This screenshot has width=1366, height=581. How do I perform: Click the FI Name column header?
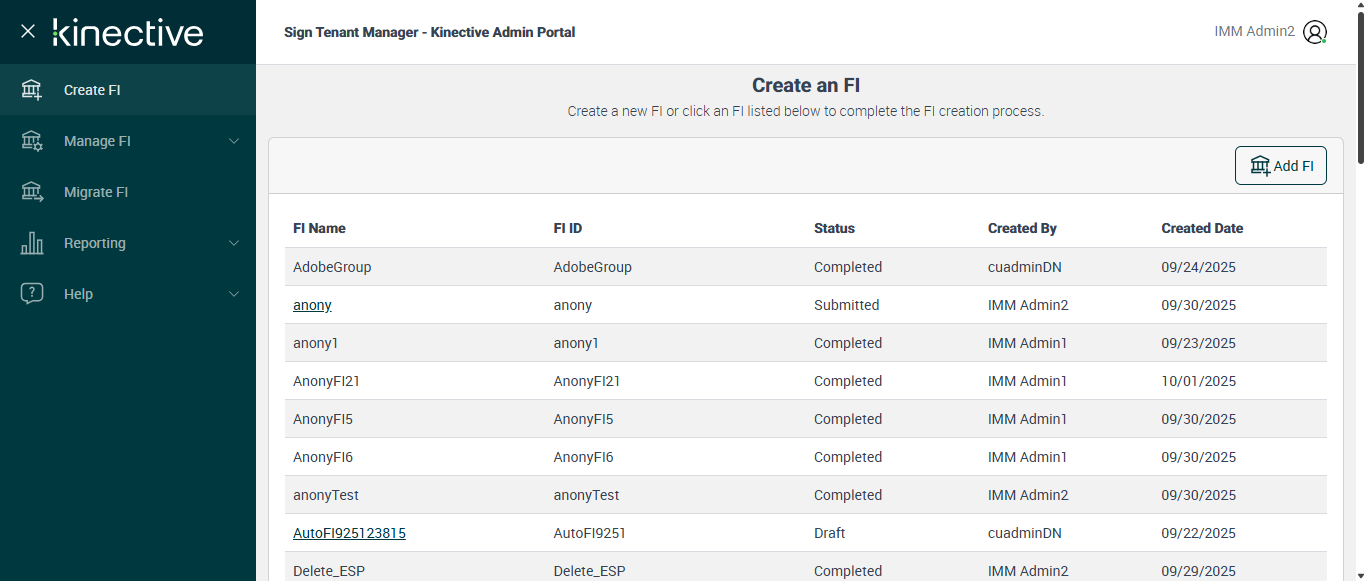coord(319,228)
